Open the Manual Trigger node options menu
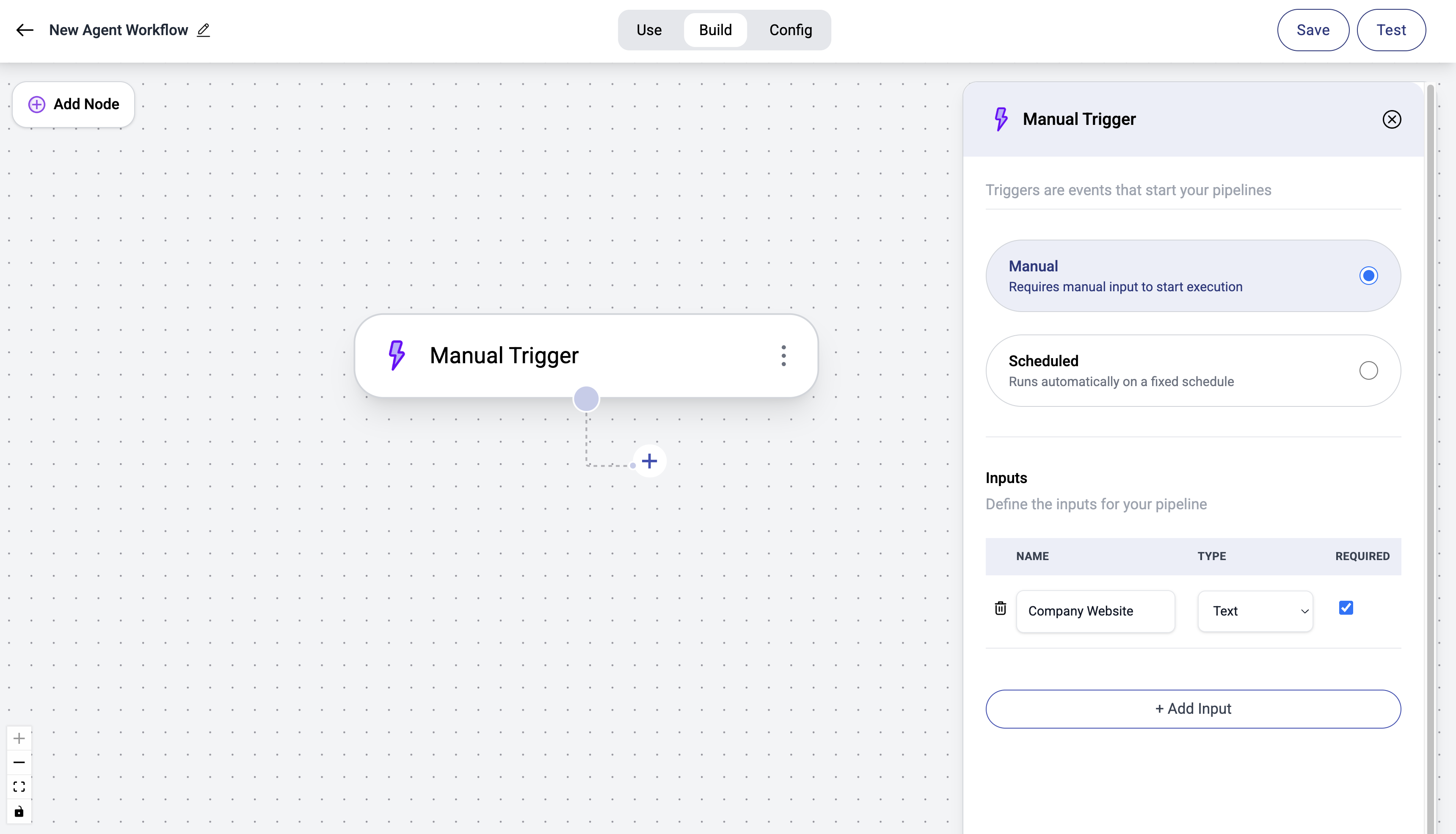1456x834 pixels. coord(783,355)
